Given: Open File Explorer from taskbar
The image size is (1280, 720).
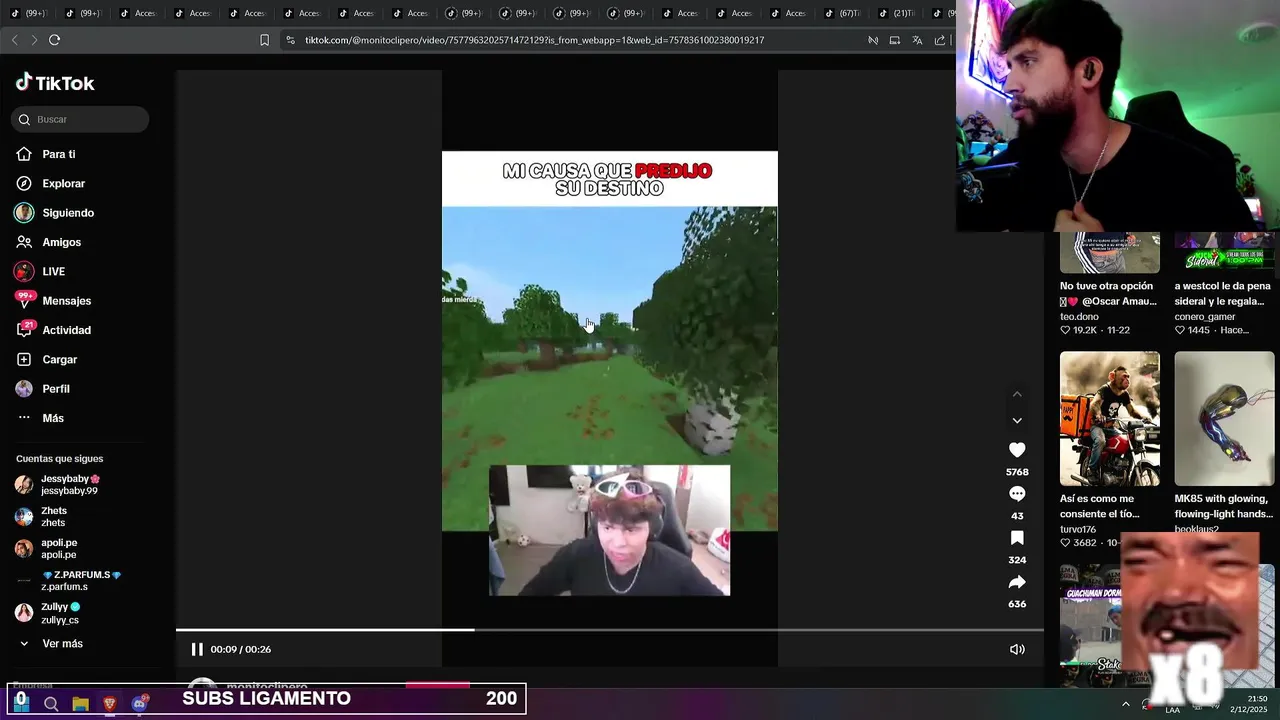Looking at the screenshot, I should [x=80, y=704].
